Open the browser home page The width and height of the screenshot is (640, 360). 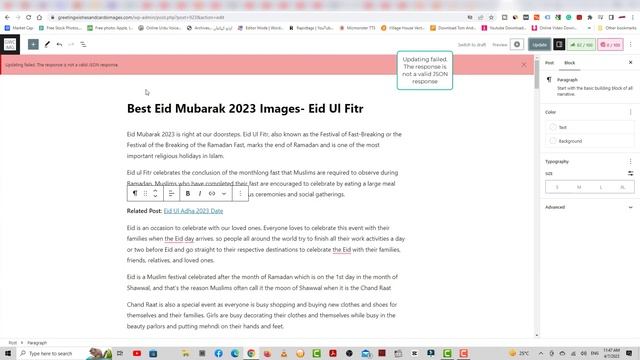pos(39,18)
